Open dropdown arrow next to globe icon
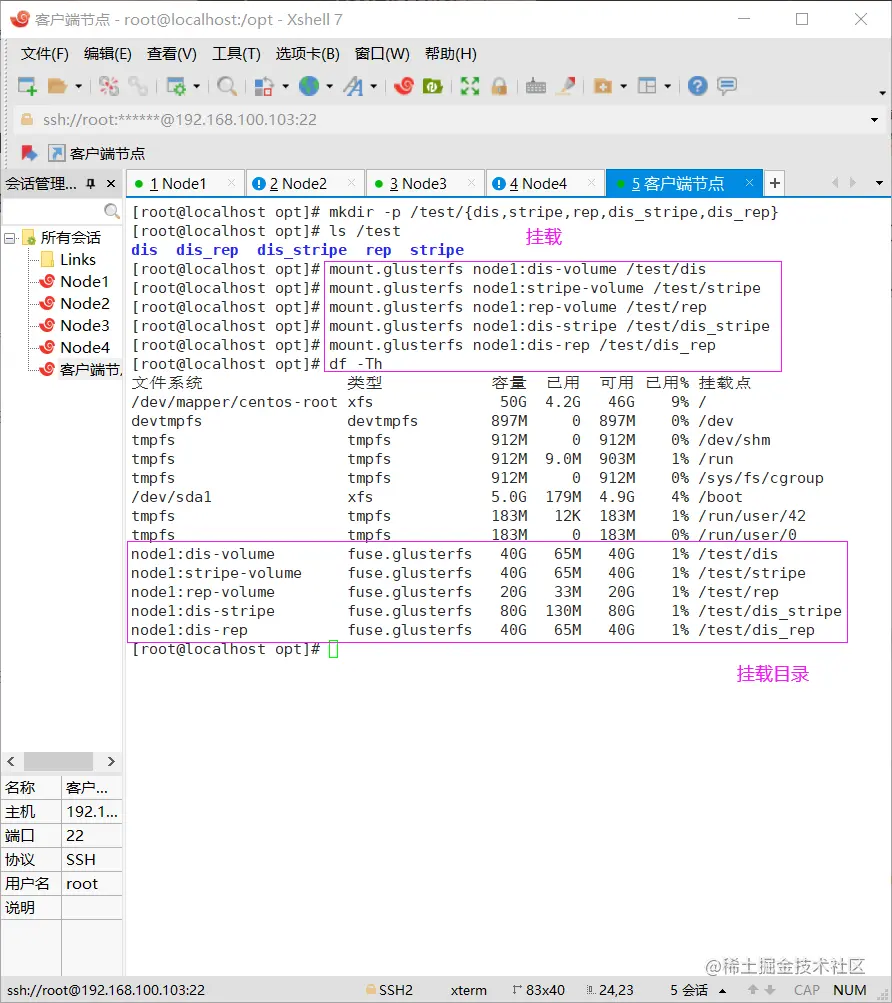The height and width of the screenshot is (1003, 892). (x=330, y=86)
